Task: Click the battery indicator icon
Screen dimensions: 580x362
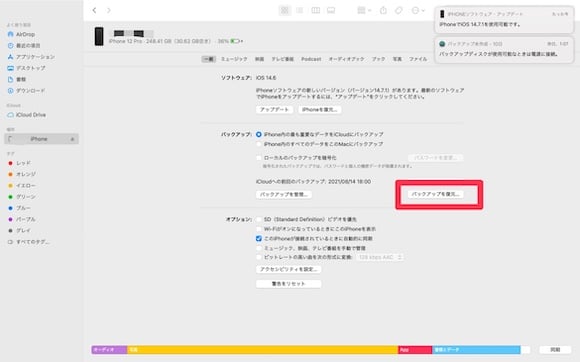Action: click(x=236, y=41)
